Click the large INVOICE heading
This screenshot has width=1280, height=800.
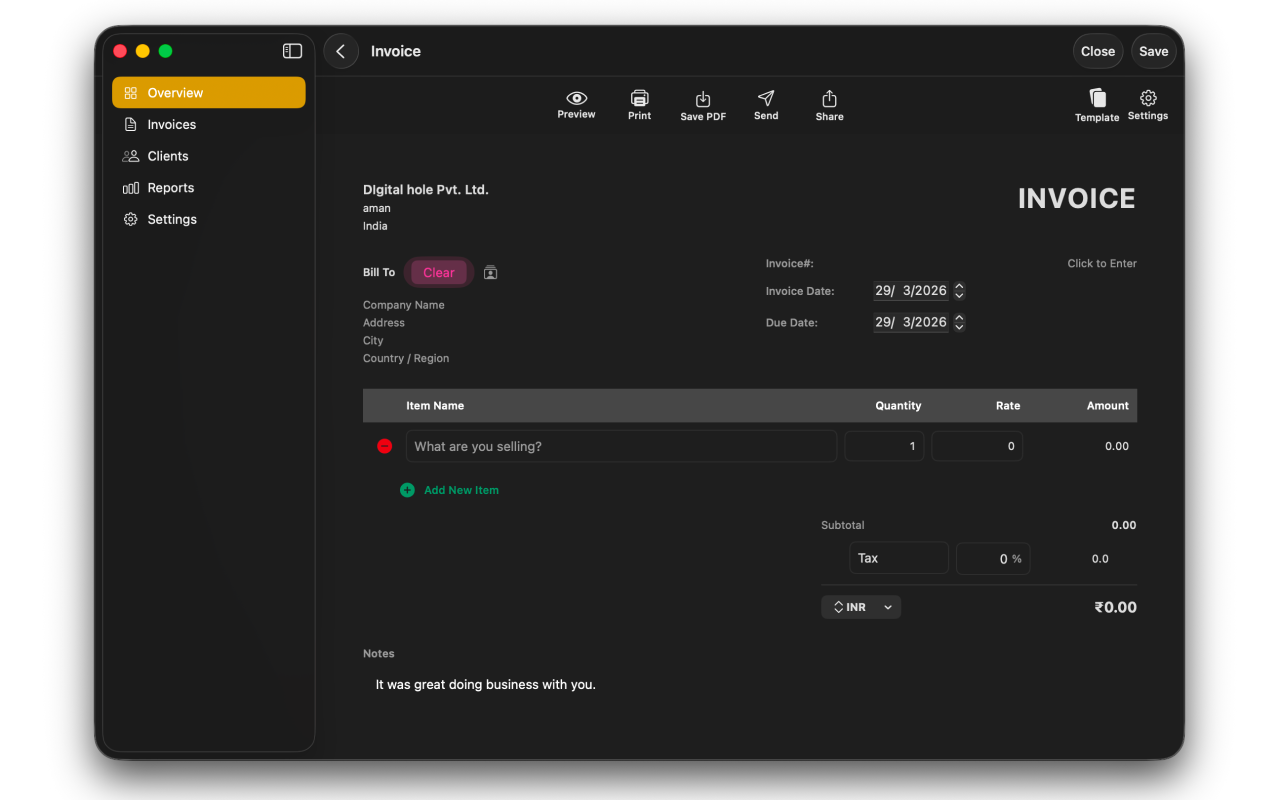1076,199
